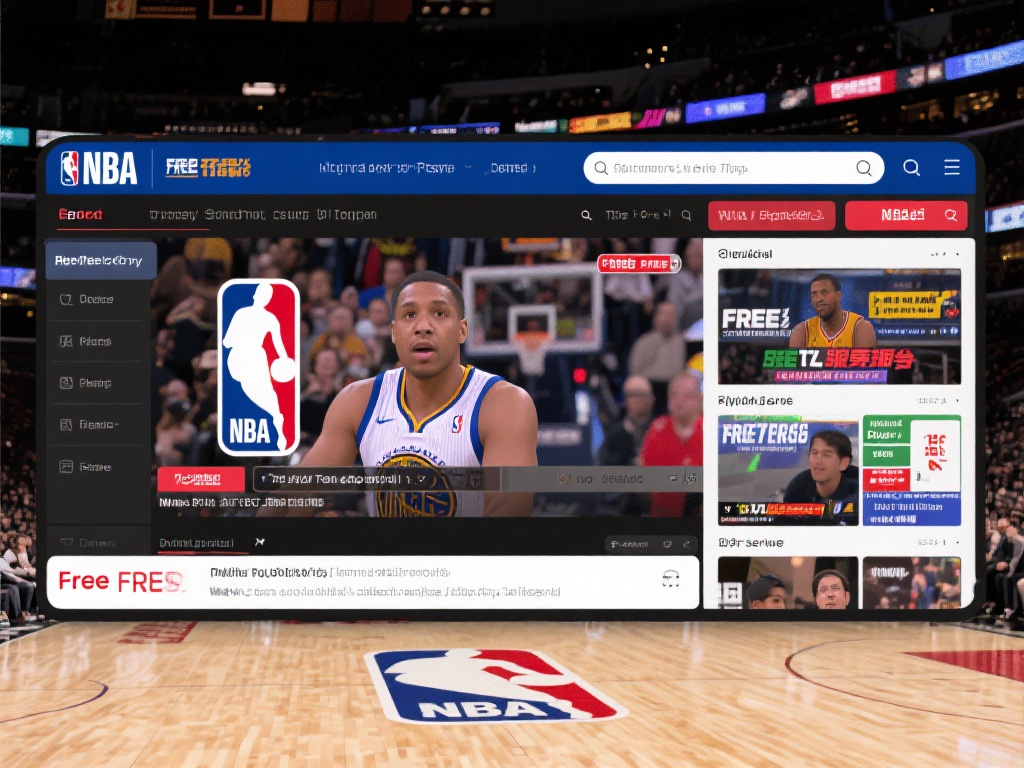Click the second sidebar item icon
This screenshot has height=768, width=1024.
pos(66,341)
